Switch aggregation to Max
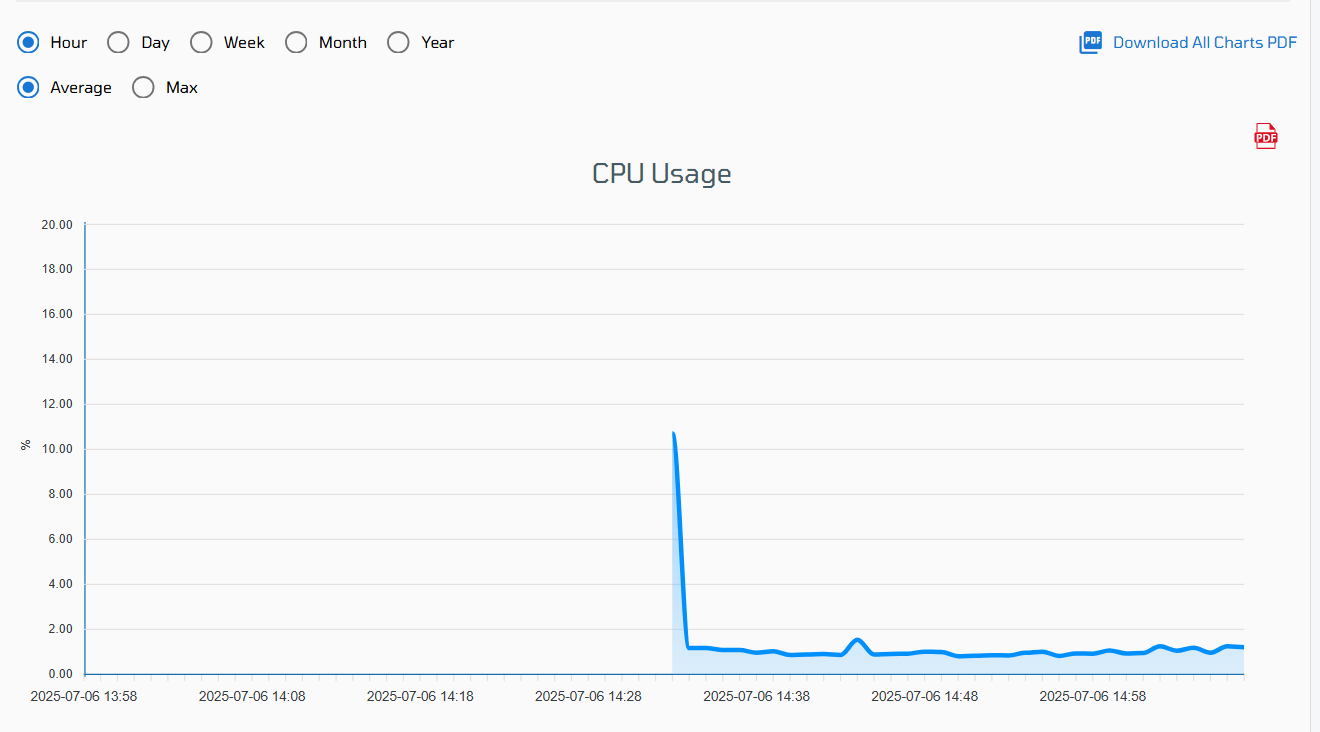Viewport: 1320px width, 732px height. tap(143, 87)
